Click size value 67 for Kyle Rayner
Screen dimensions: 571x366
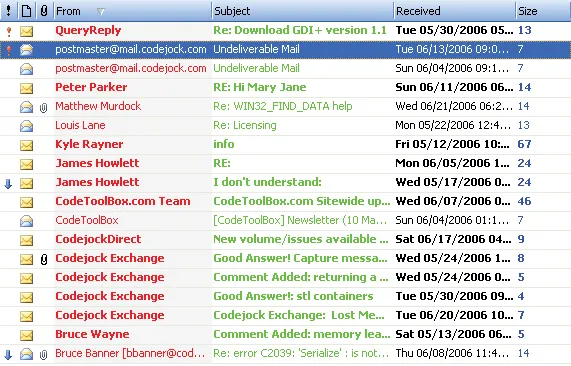[524, 144]
